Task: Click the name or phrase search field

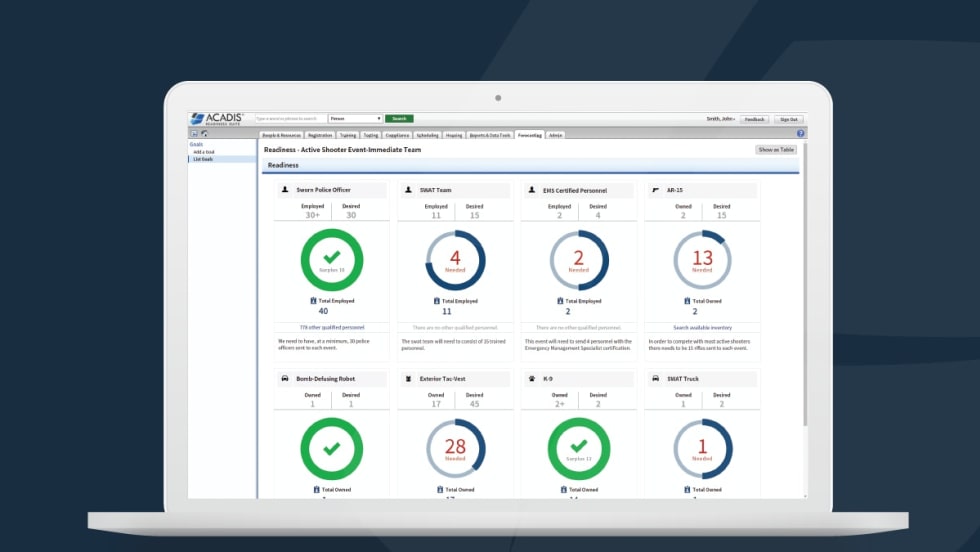Action: coord(291,118)
